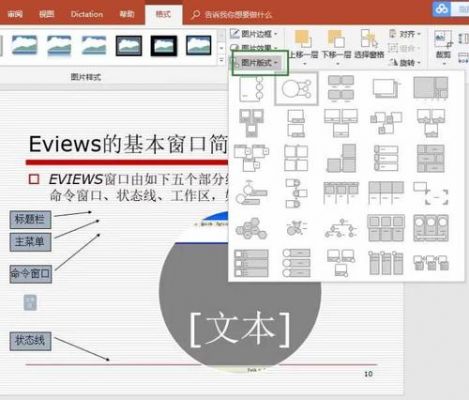Choose the large-circle picture callout layout

point(296,89)
